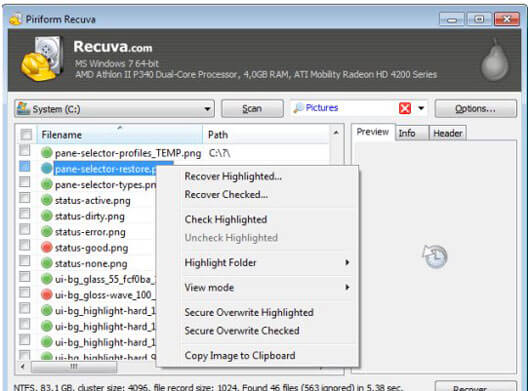Click the left arrow of the horizontal scrollbar
530x391 pixels.
[23, 366]
